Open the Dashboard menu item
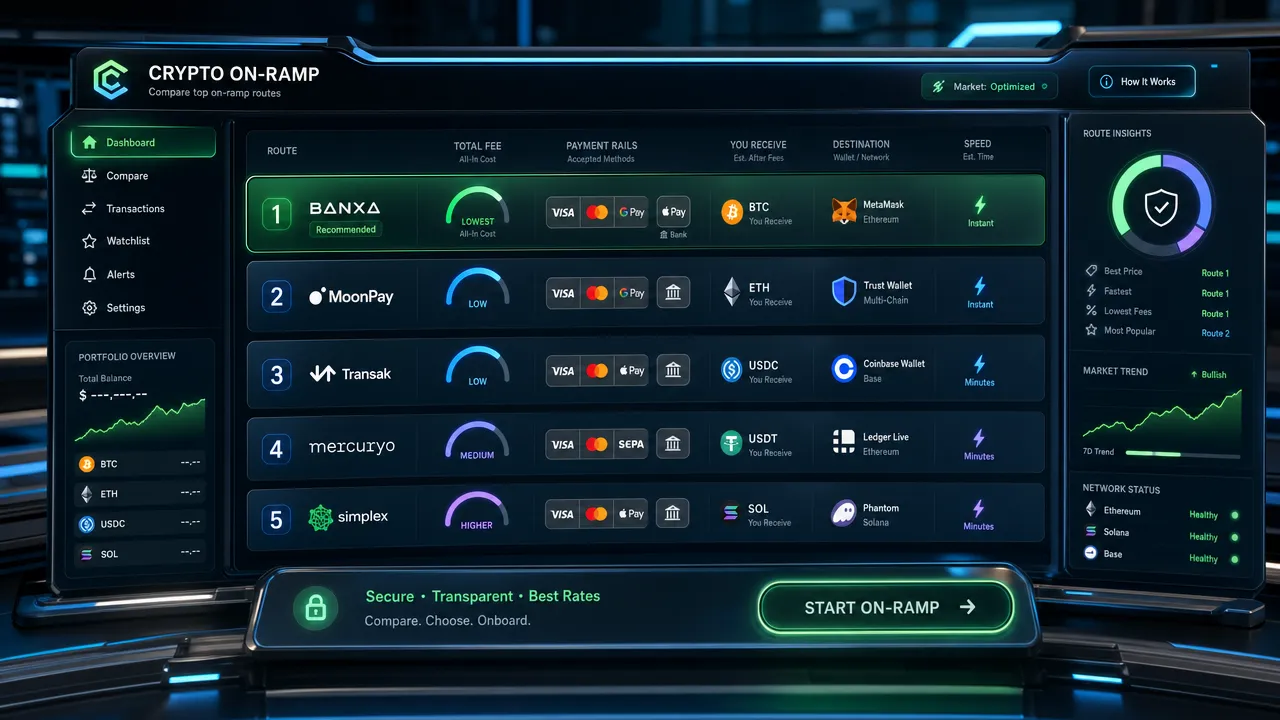The height and width of the screenshot is (720, 1280). [x=143, y=142]
